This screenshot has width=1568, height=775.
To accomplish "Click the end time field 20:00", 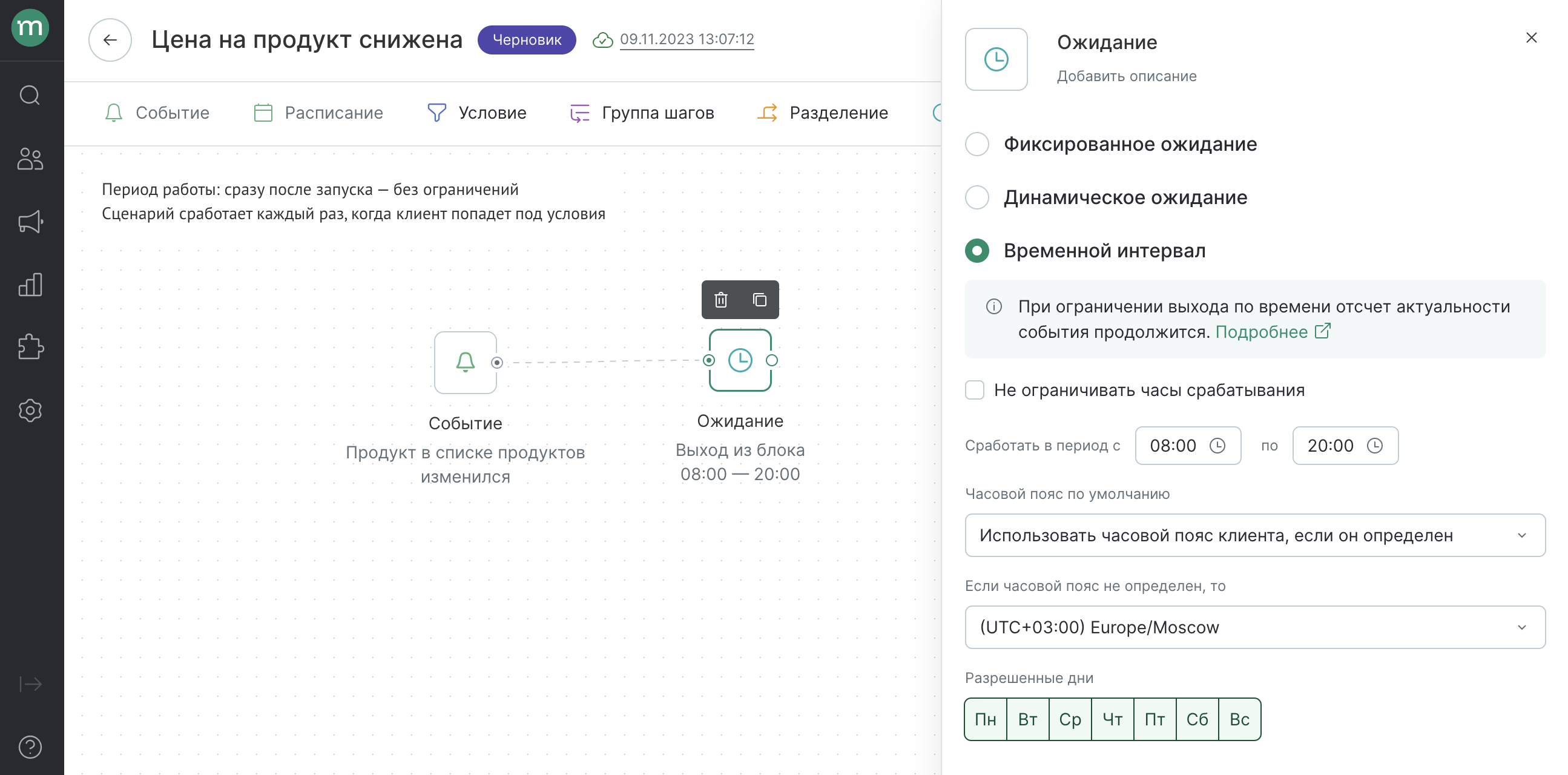I will pyautogui.click(x=1345, y=446).
